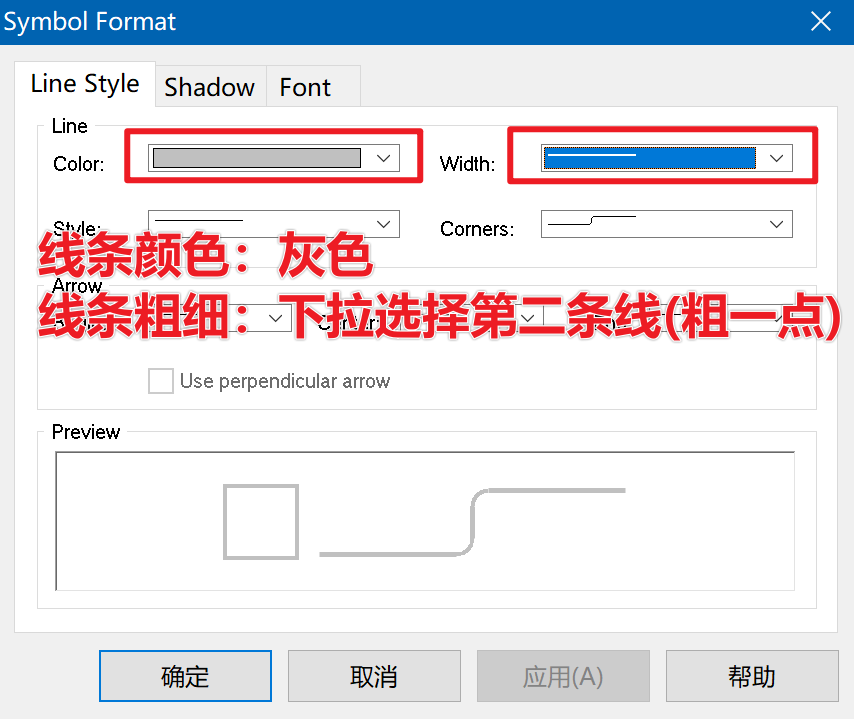The width and height of the screenshot is (854, 719).
Task: Confirm with the 确定 button
Action: click(x=185, y=676)
